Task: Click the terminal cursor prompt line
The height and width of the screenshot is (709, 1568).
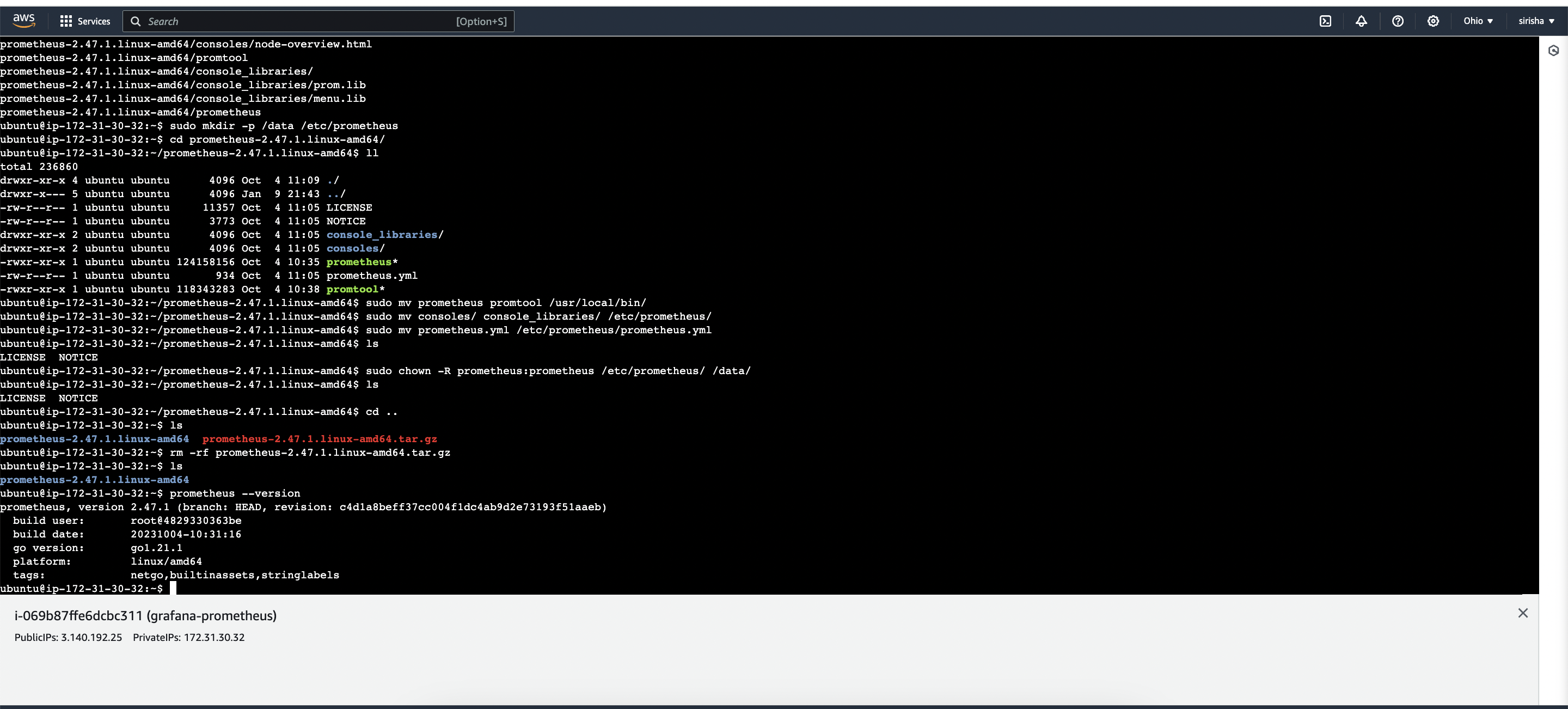Action: [x=88, y=589]
